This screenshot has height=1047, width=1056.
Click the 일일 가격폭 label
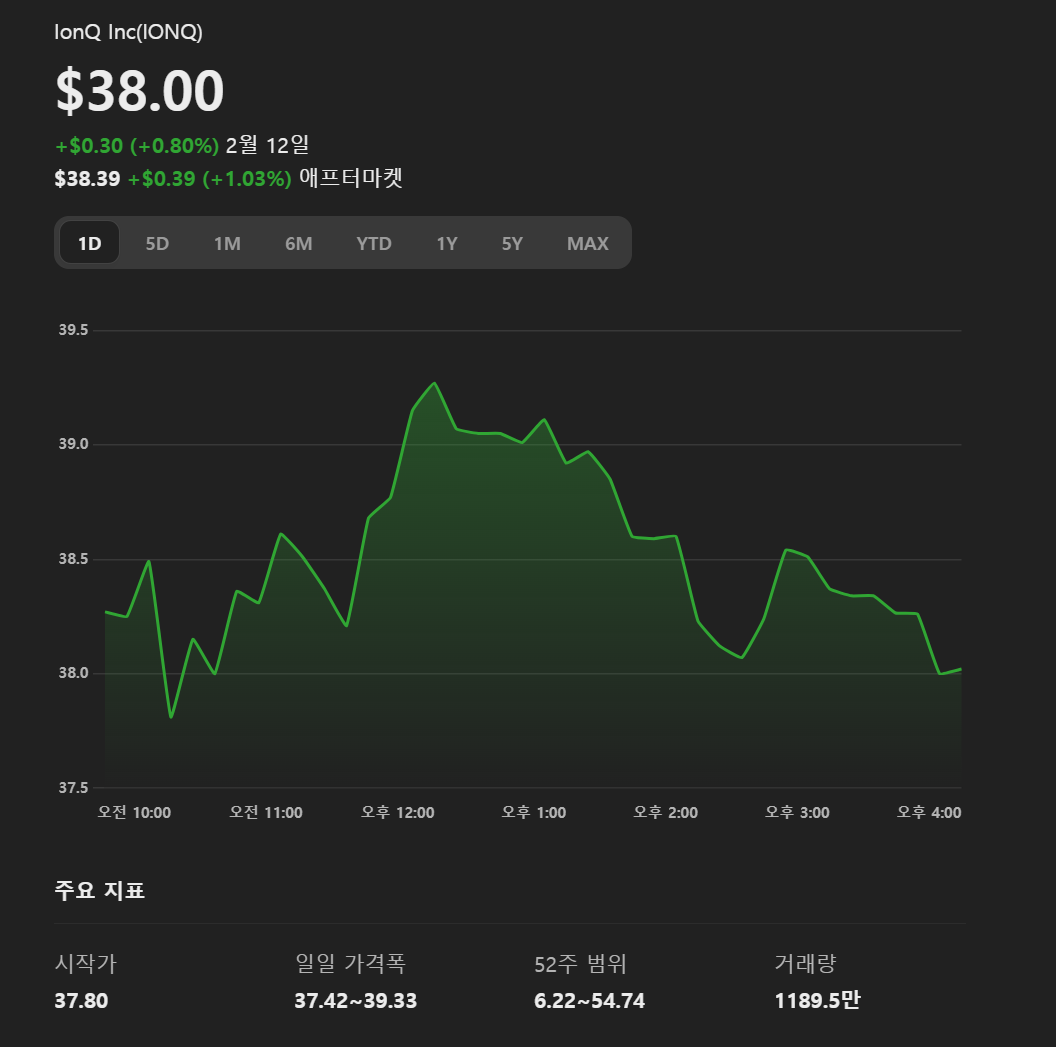click(350, 964)
